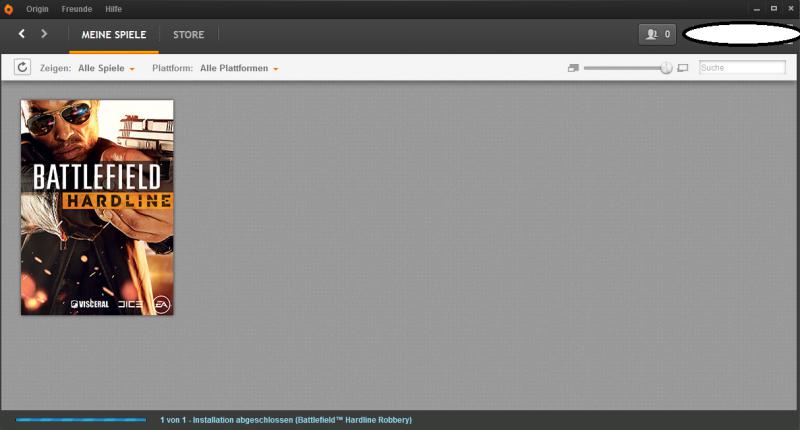The image size is (800, 430).
Task: Switch to the Store tab
Action: (188, 34)
